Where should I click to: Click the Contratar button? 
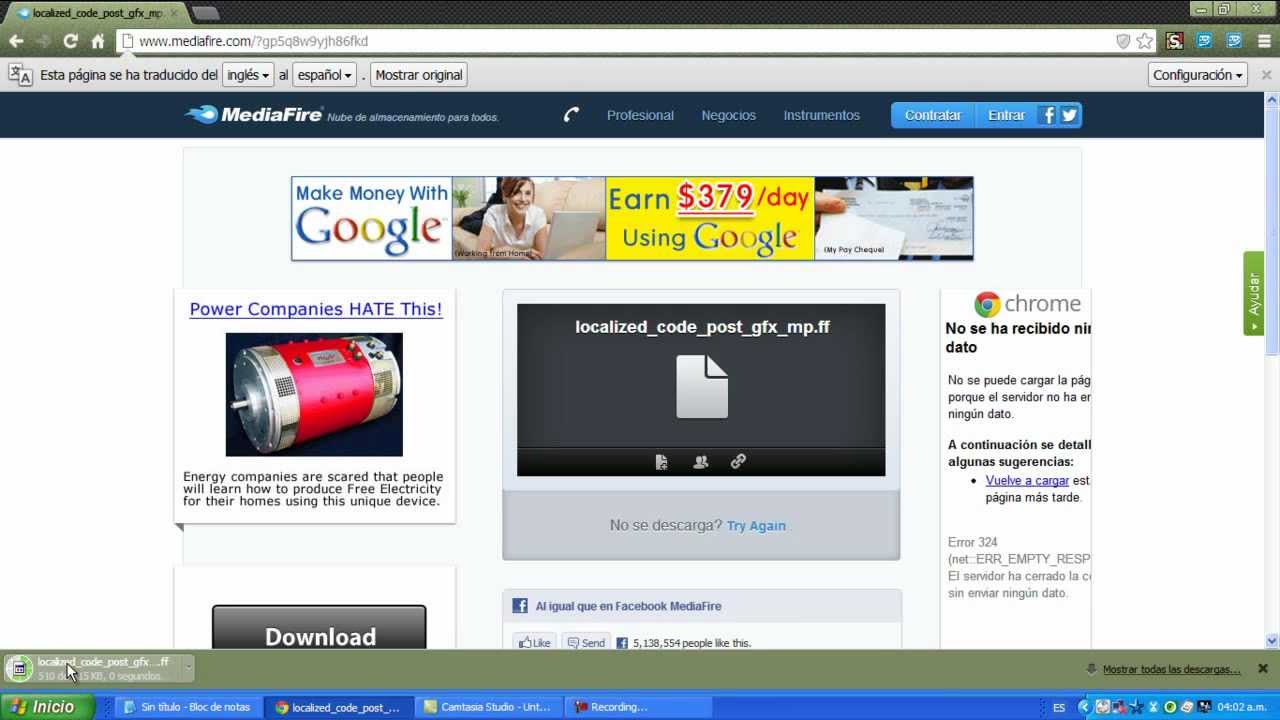933,115
